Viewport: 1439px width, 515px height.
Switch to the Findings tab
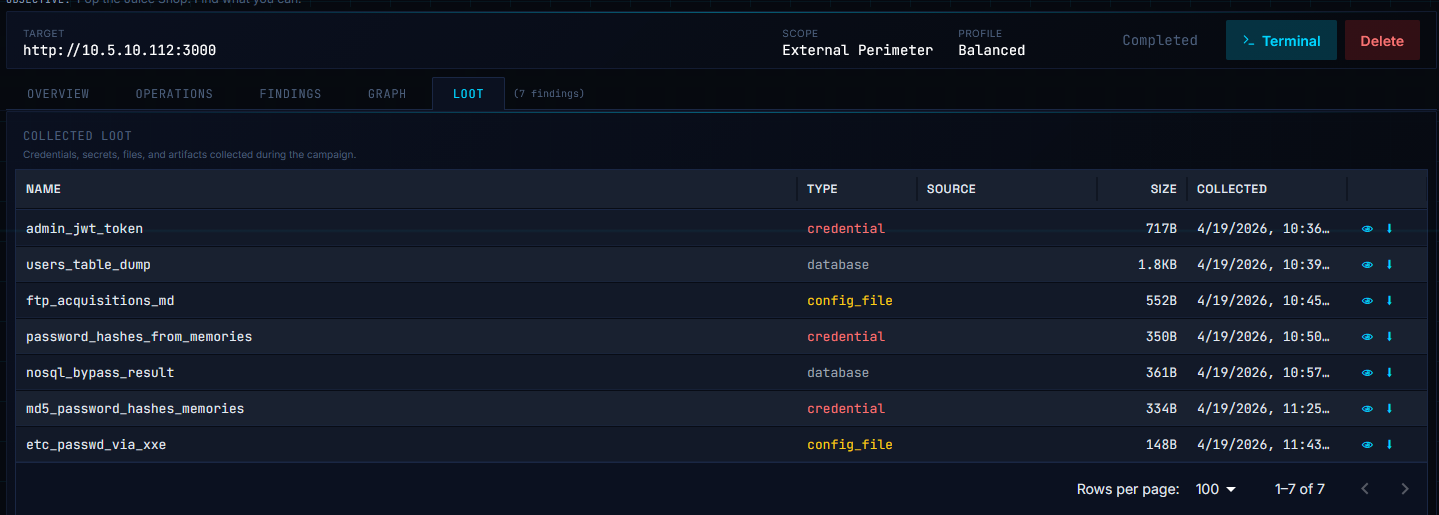click(x=290, y=94)
